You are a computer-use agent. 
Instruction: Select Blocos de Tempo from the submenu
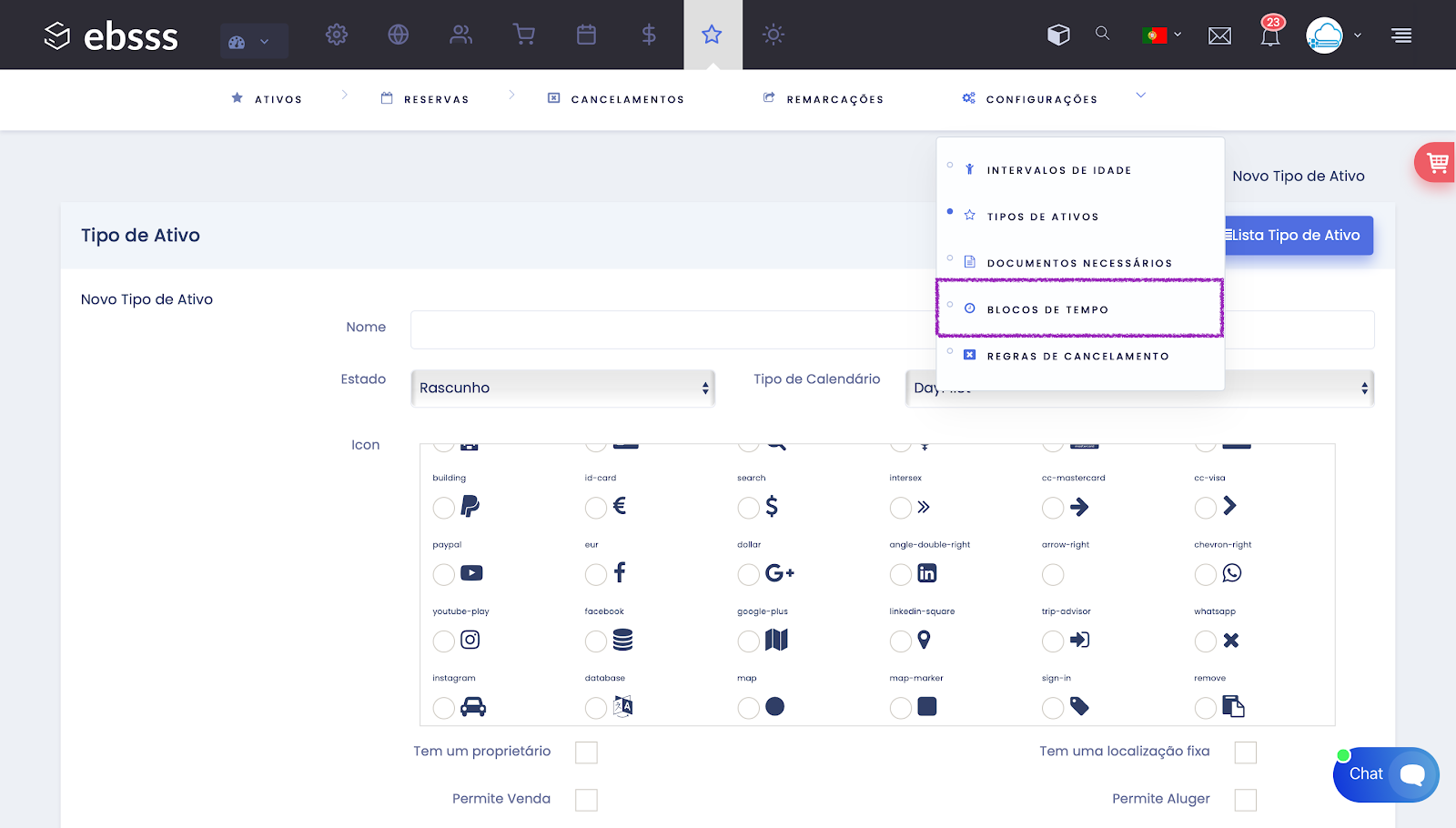coord(1080,309)
